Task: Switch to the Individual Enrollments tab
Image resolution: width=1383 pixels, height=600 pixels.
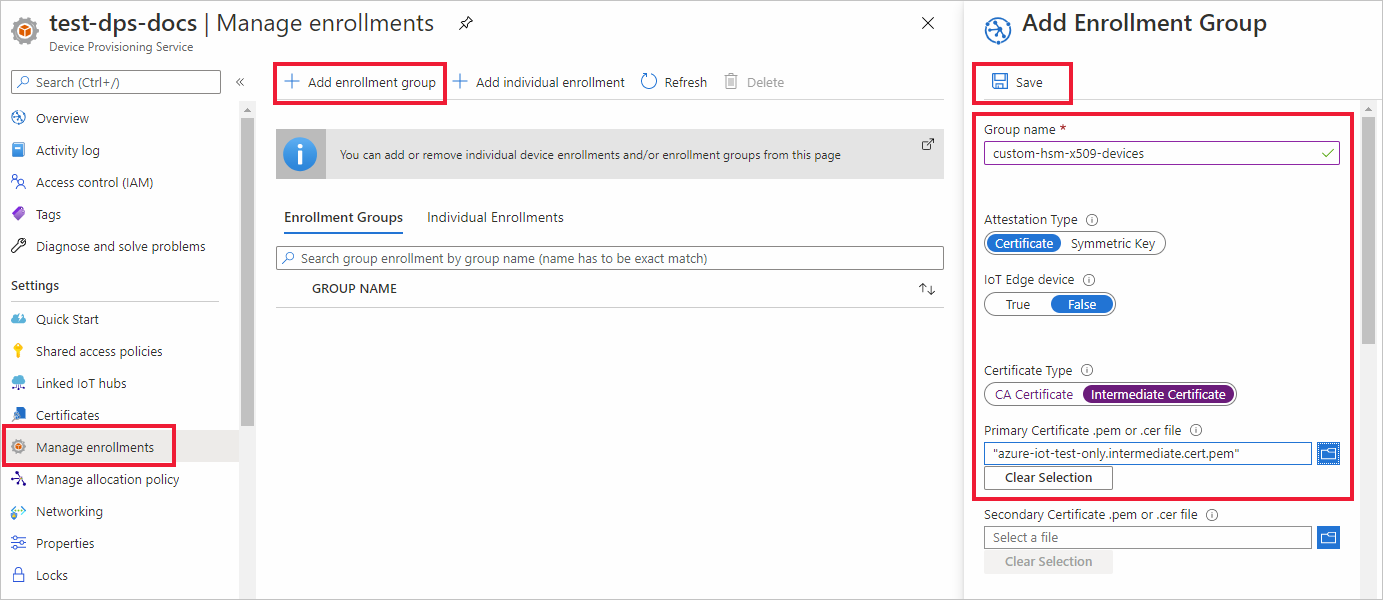Action: (495, 217)
